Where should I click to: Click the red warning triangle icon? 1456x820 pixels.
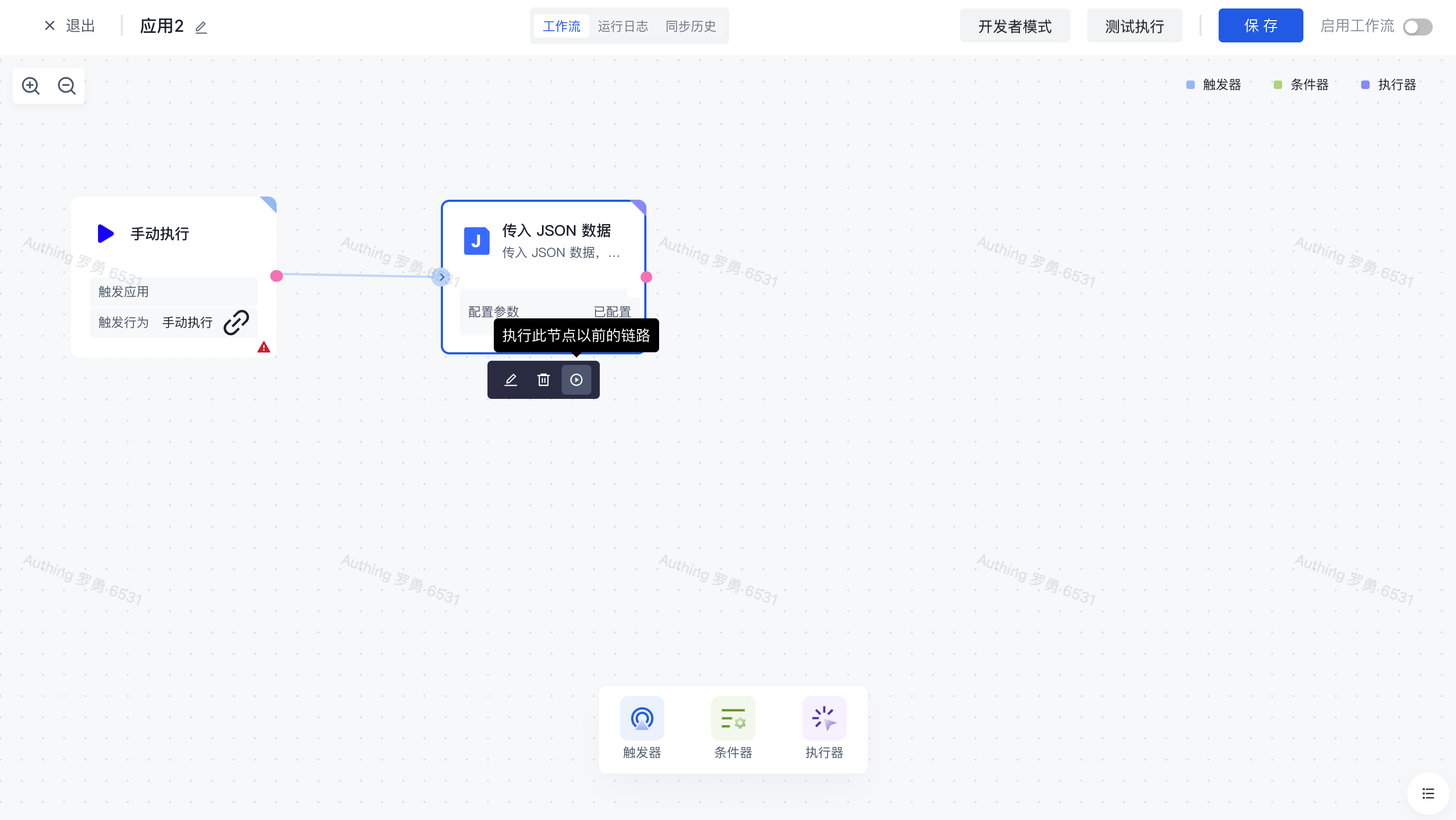point(263,347)
